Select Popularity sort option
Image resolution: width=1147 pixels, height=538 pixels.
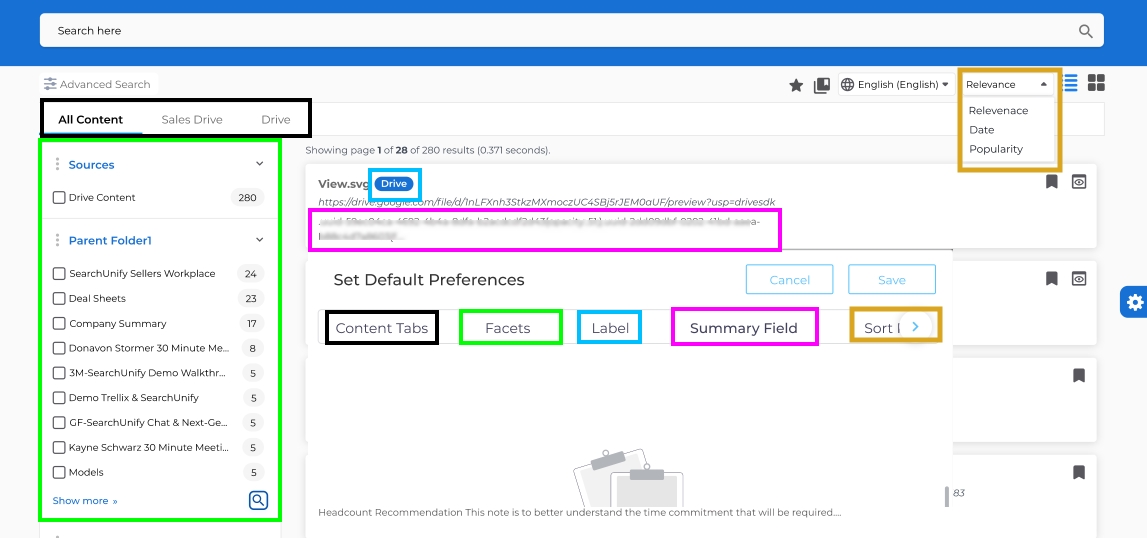pos(996,149)
